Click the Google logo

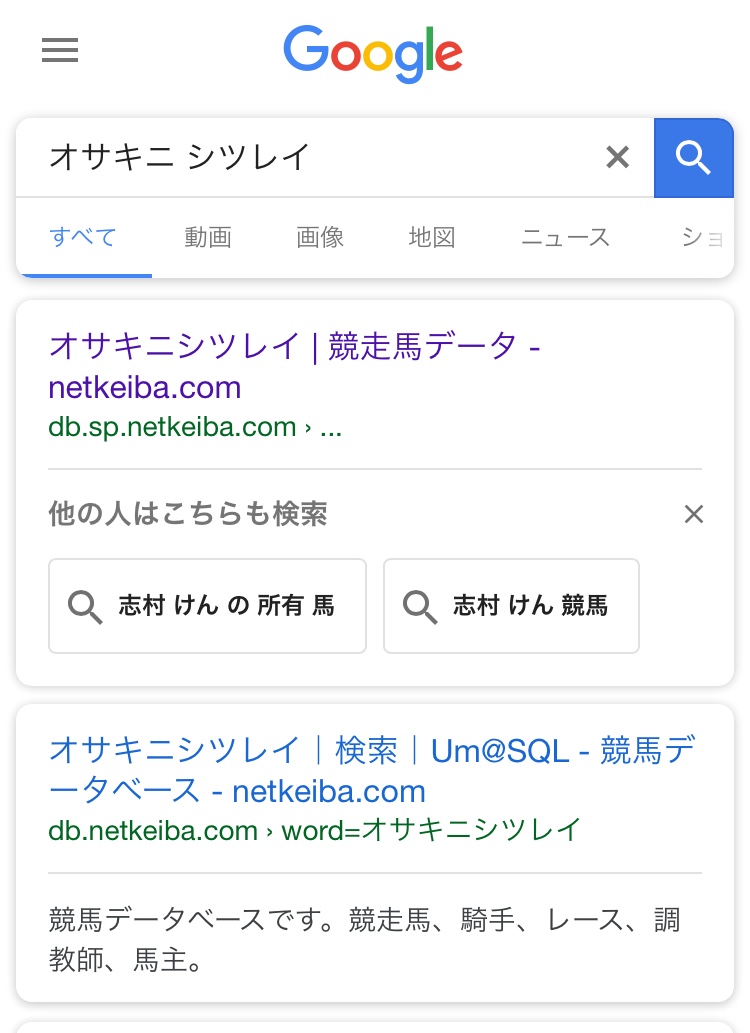tap(373, 53)
